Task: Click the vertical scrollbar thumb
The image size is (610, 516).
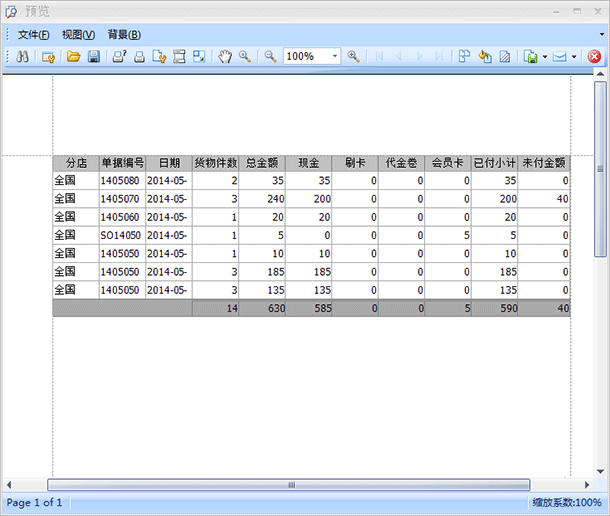Action: tap(600, 169)
